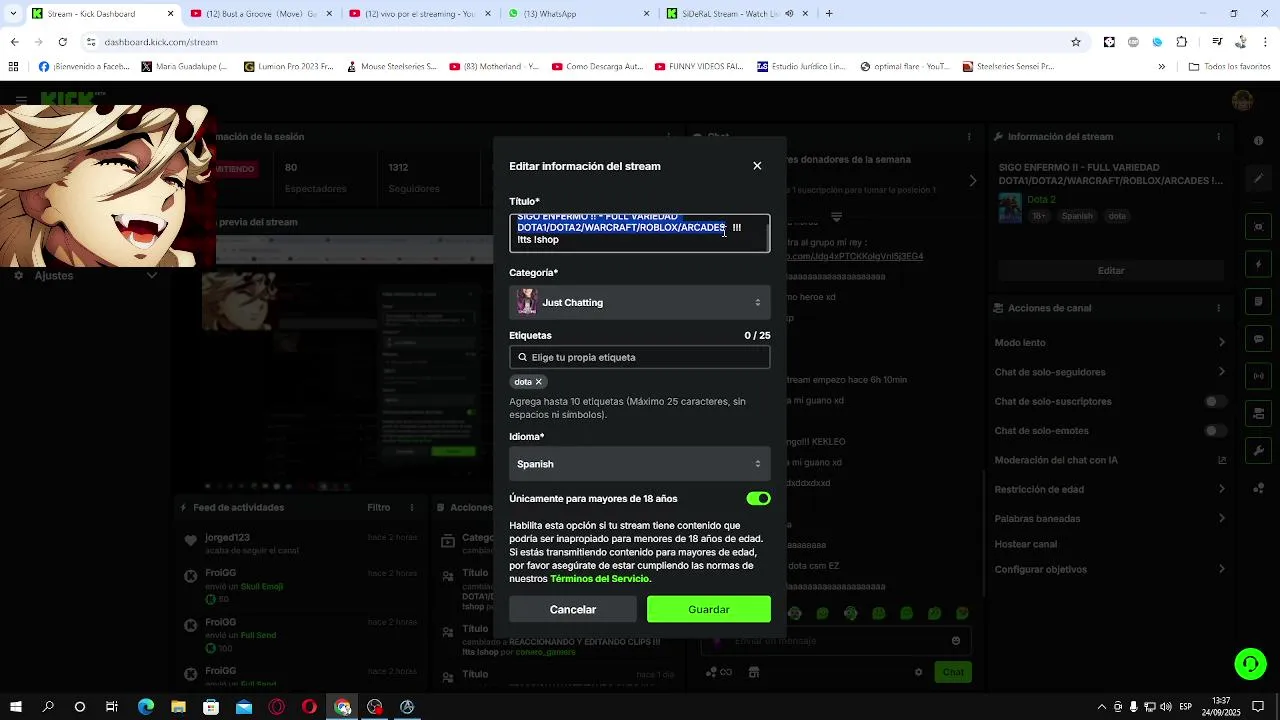Toggle Únicamente para mayores de 18 años

[x=758, y=498]
